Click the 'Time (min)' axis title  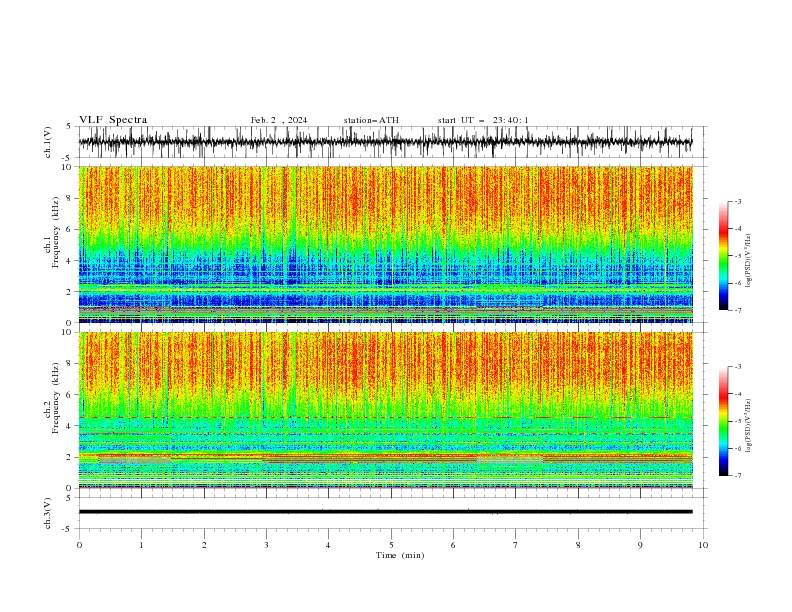(x=400, y=555)
